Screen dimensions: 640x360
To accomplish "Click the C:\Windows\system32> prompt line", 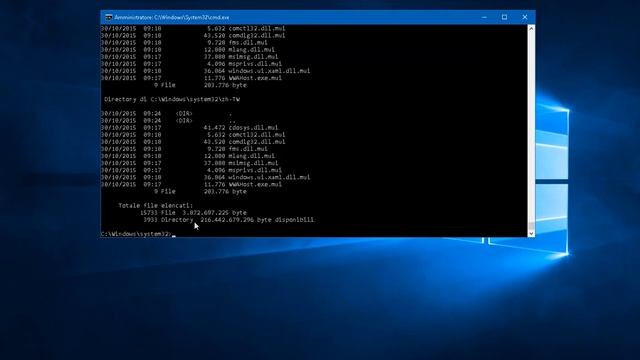I will [138, 234].
